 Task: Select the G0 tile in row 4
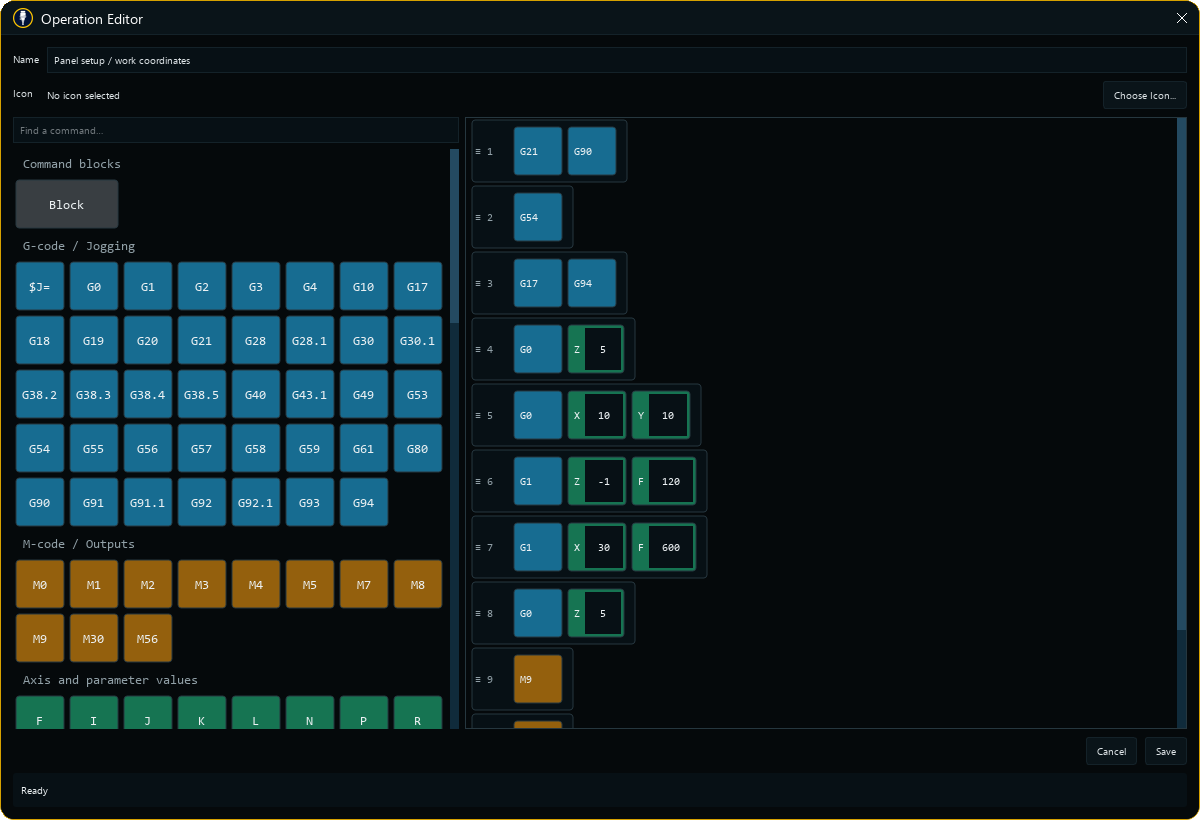[x=538, y=349]
